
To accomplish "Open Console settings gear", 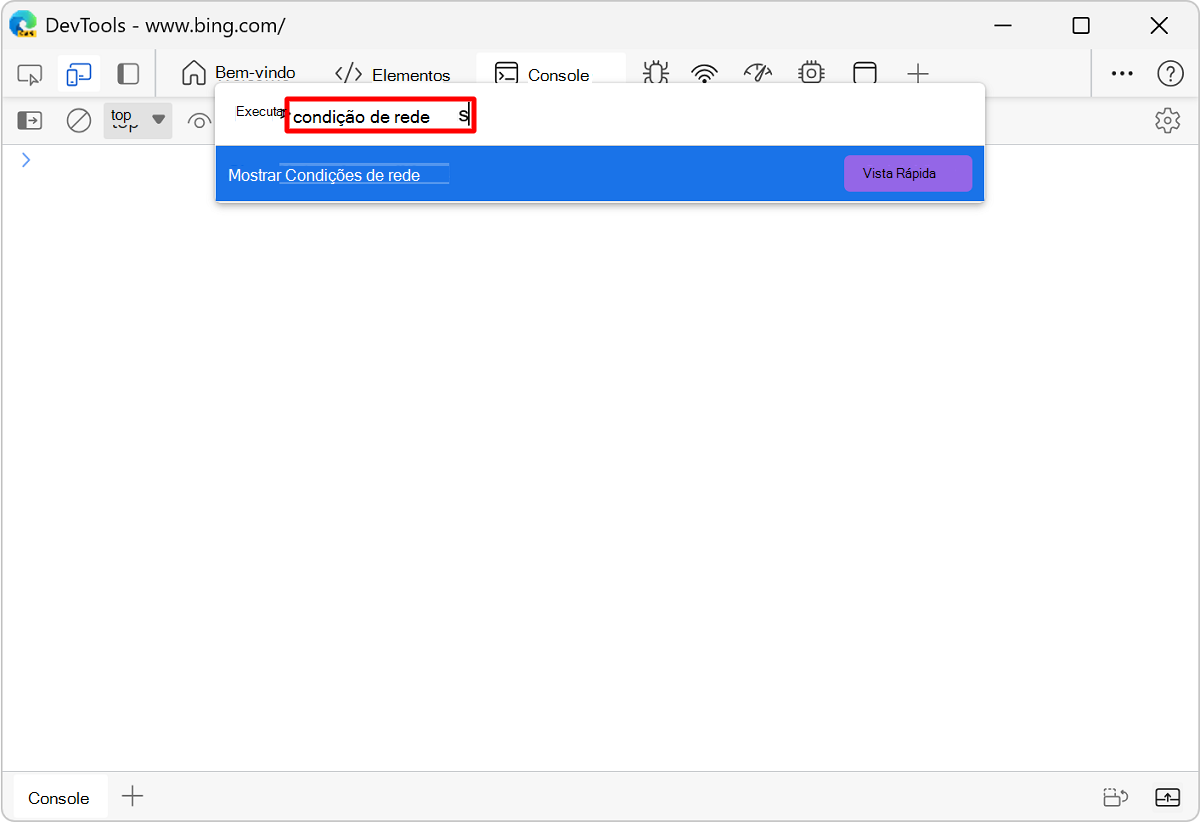I will [x=1167, y=121].
